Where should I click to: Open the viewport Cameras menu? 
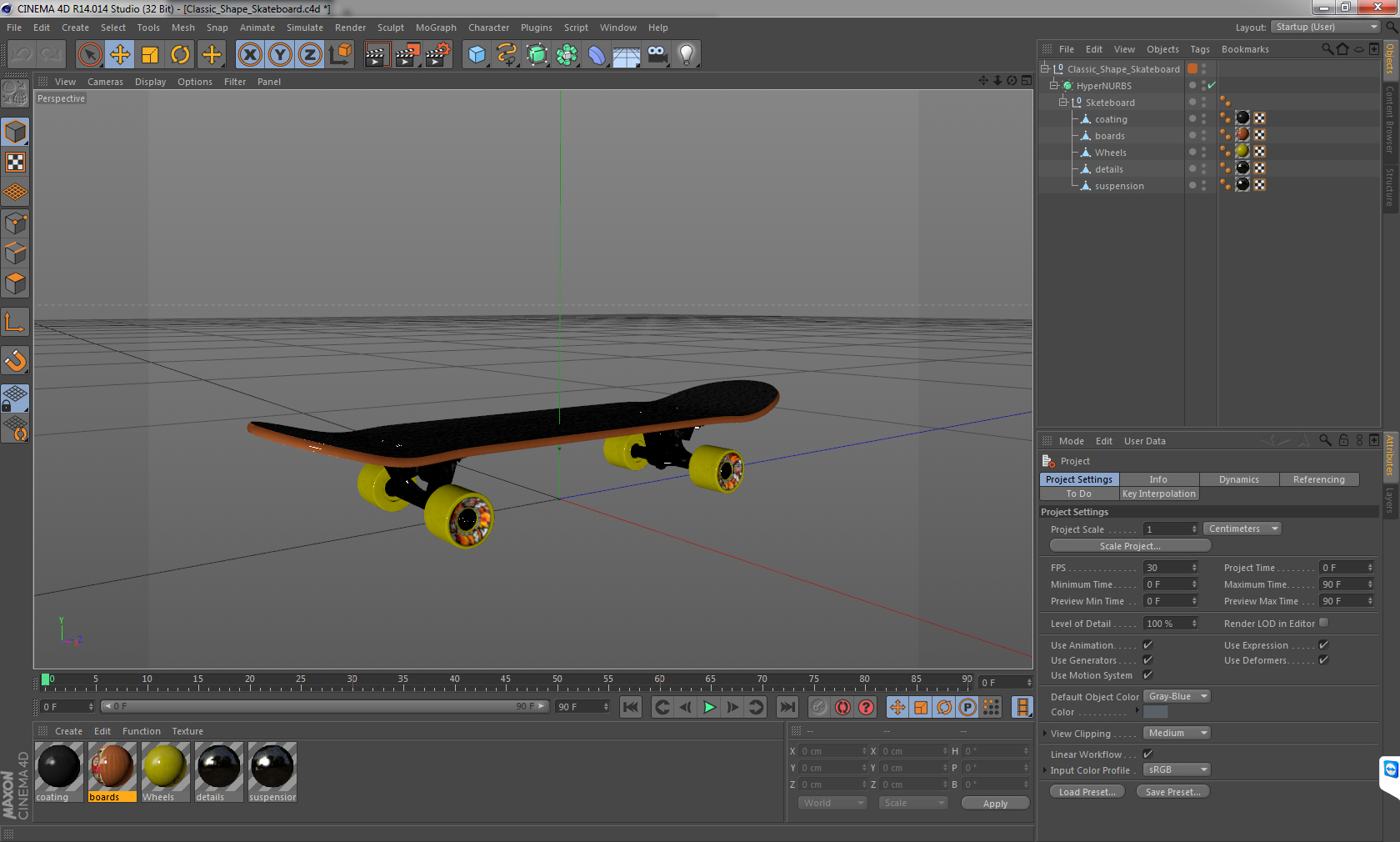[x=105, y=82]
